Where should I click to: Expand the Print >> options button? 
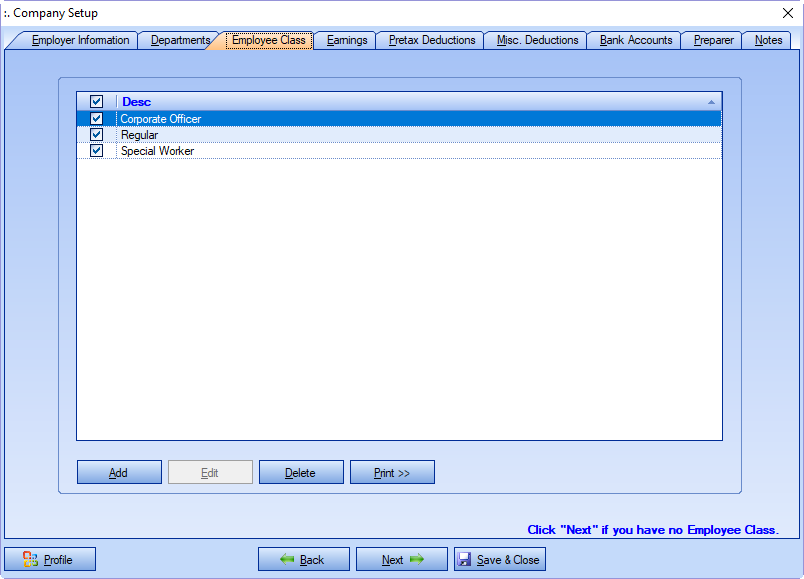click(x=392, y=473)
